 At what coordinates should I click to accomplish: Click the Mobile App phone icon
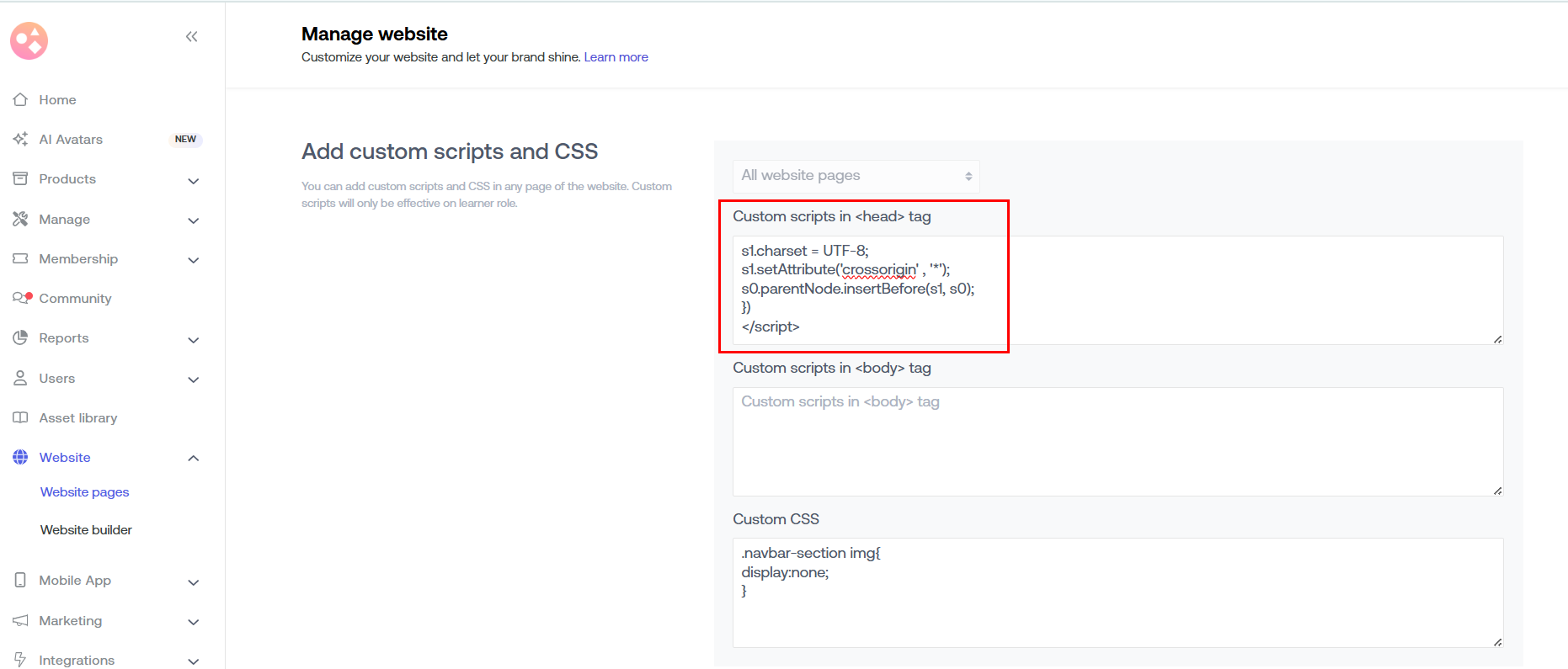click(20, 580)
